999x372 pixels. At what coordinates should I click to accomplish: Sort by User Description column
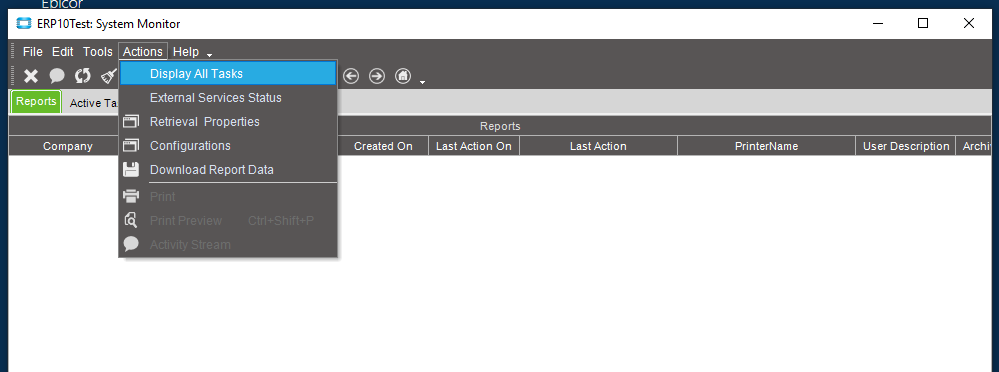tap(905, 146)
